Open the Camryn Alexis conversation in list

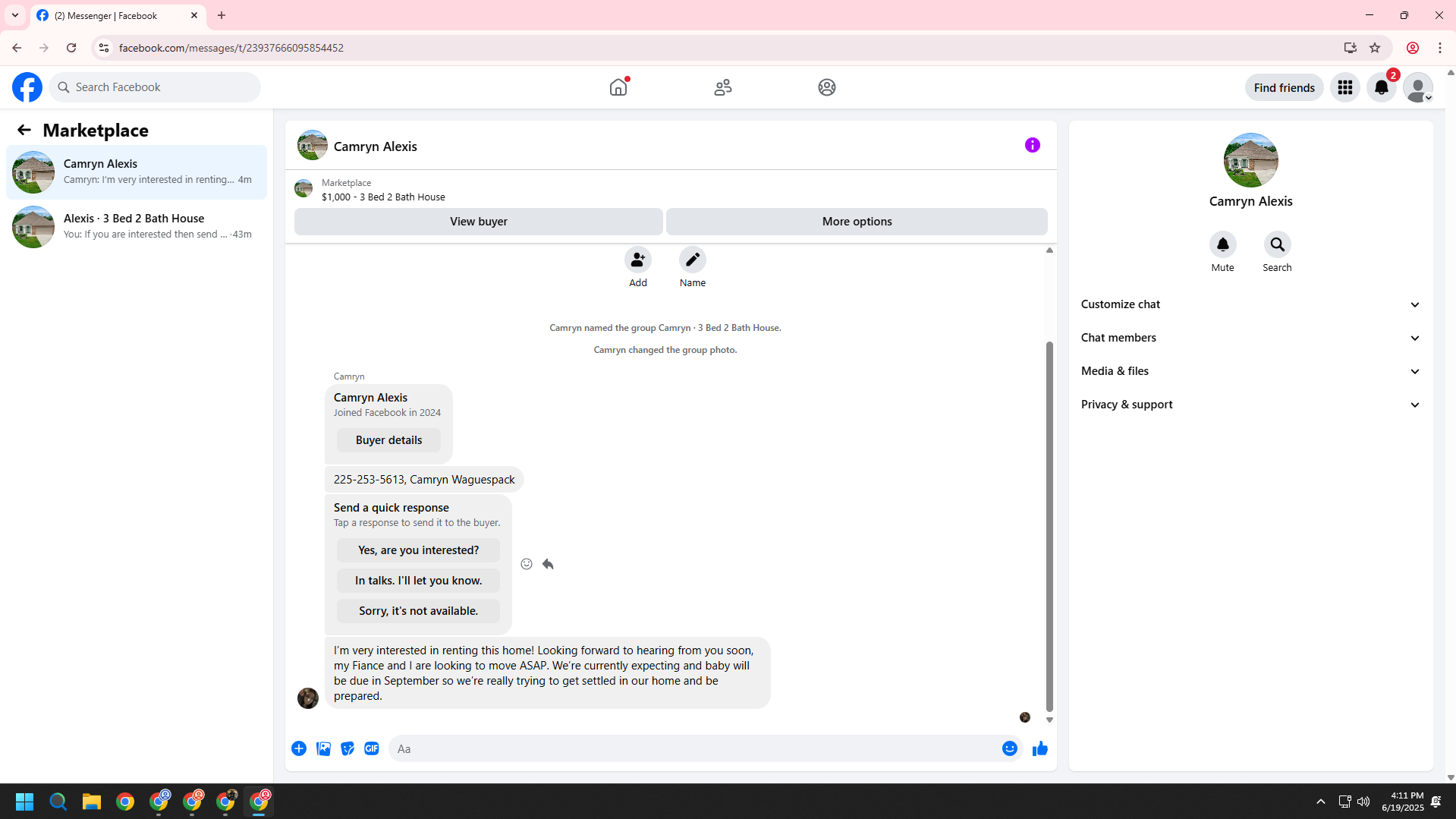point(137,172)
